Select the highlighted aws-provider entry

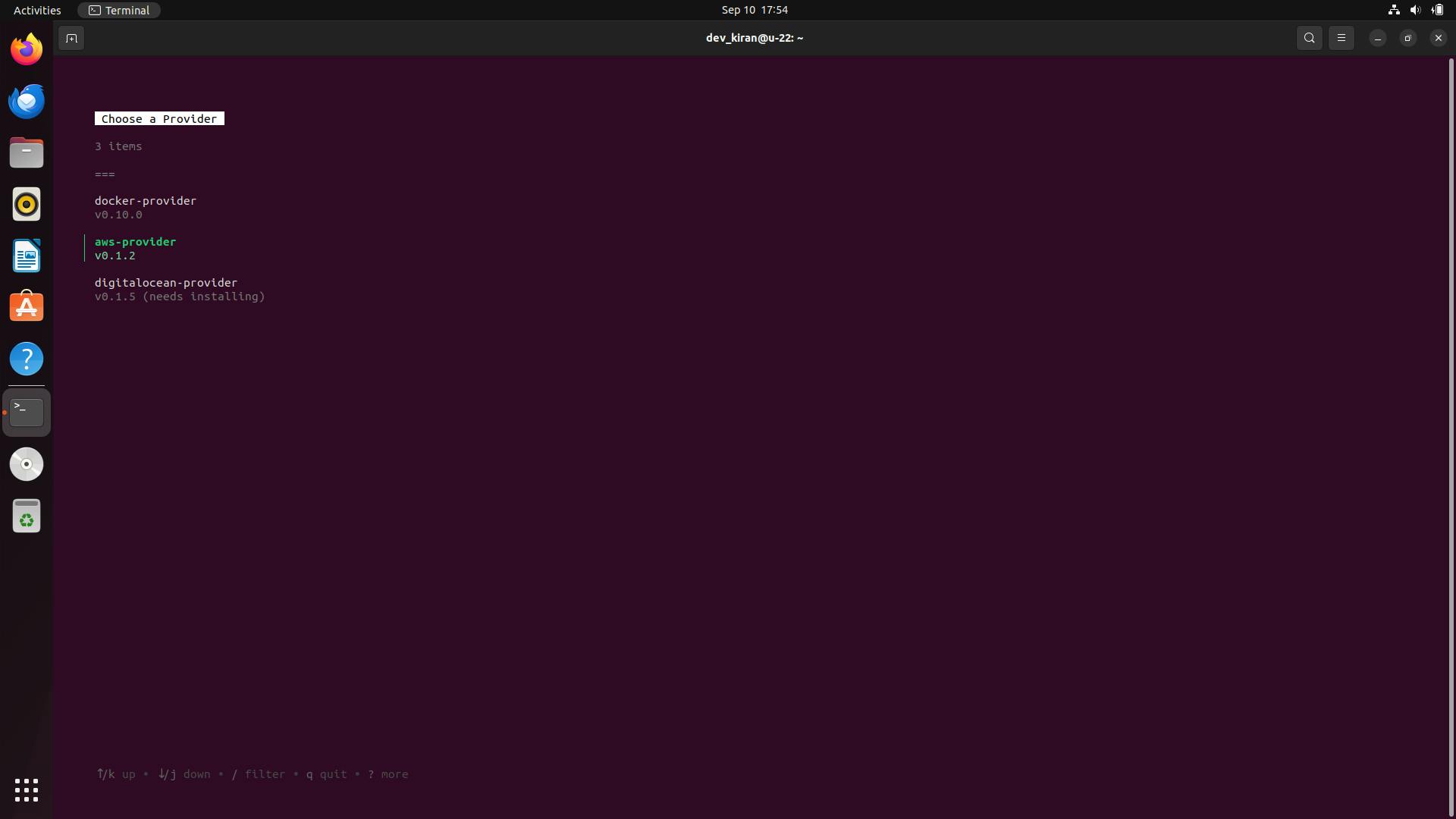135,242
